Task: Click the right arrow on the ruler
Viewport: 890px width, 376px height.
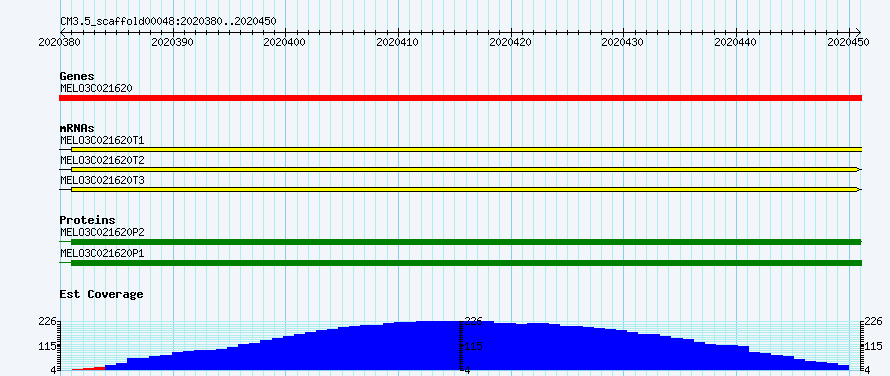Action: 858,32
